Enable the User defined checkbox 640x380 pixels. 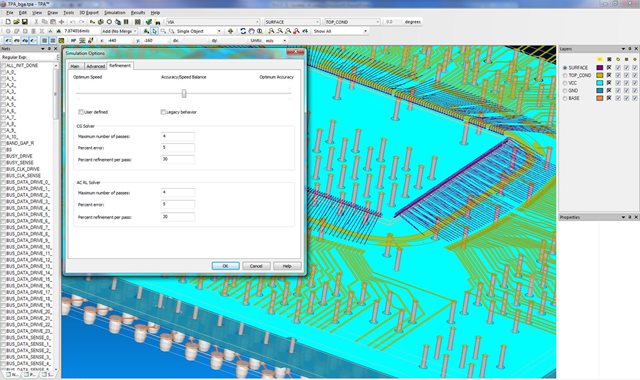(x=81, y=112)
